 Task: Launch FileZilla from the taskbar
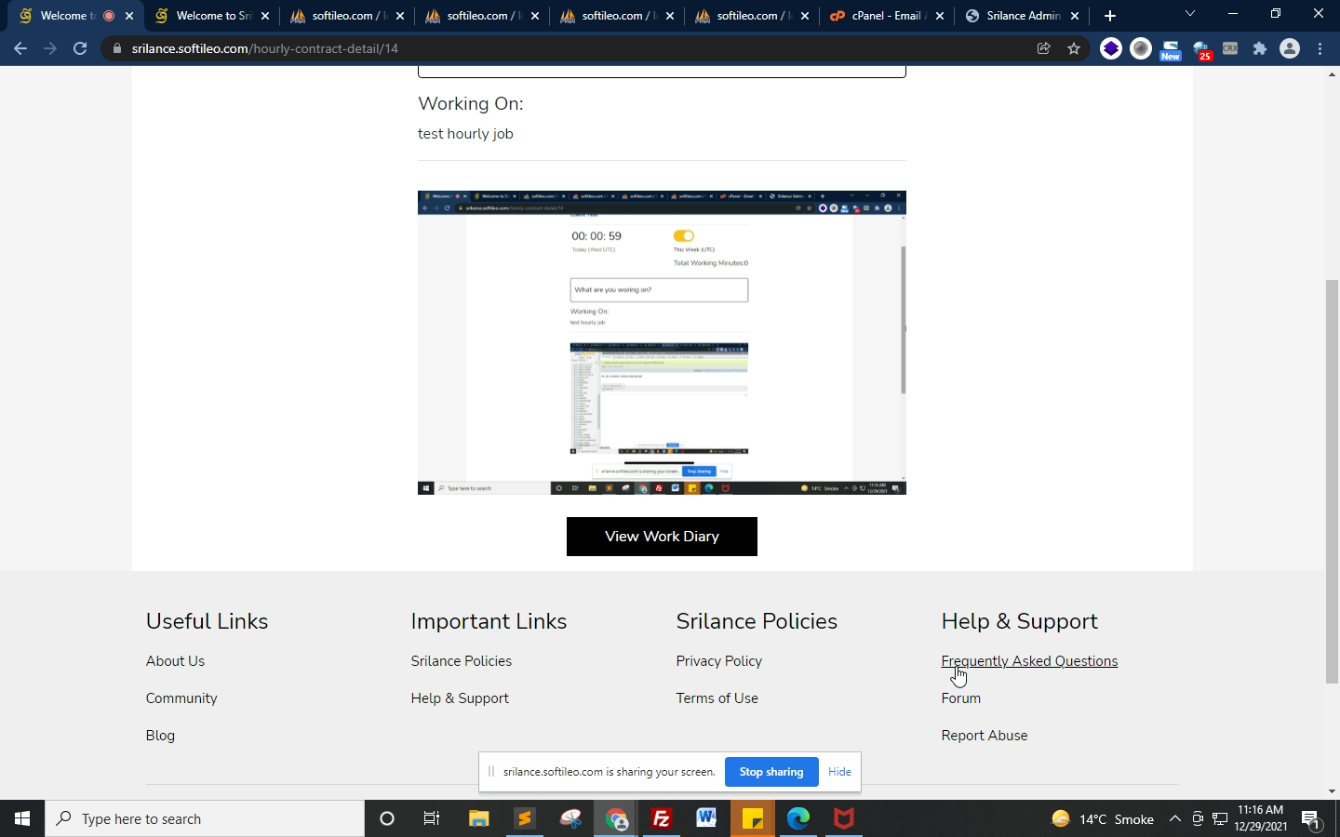click(661, 819)
